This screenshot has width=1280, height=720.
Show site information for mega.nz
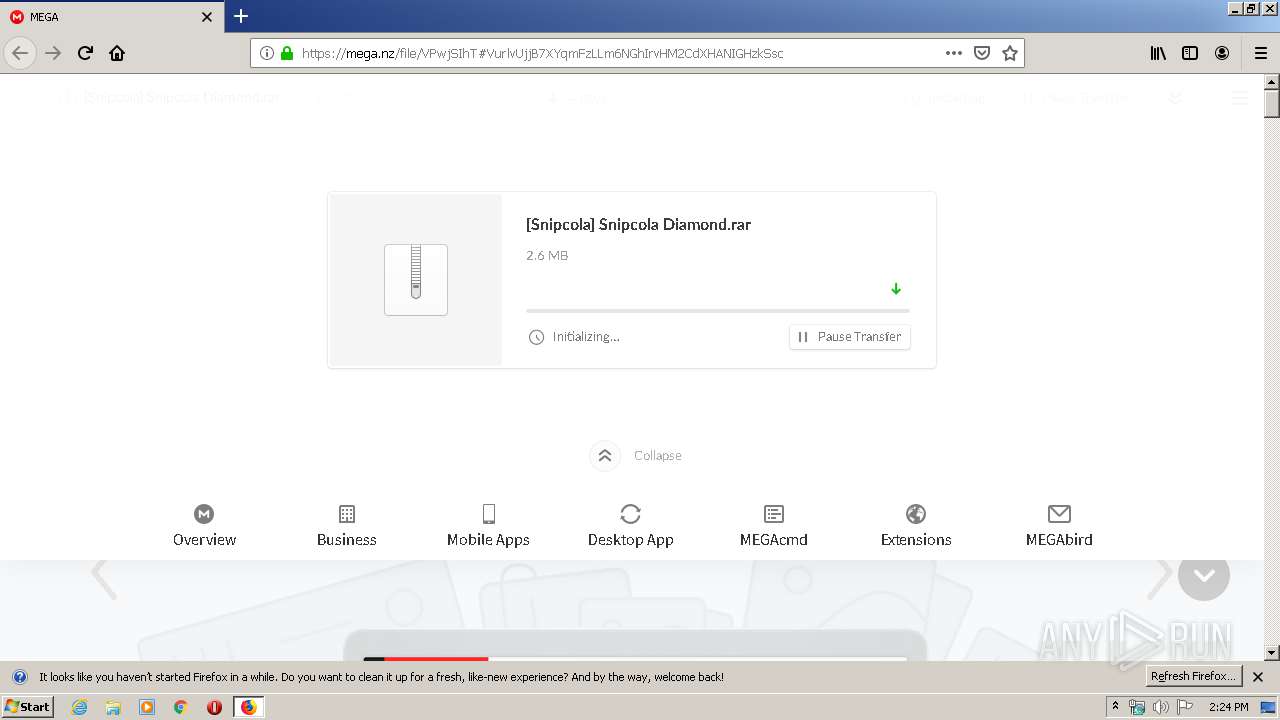267,53
